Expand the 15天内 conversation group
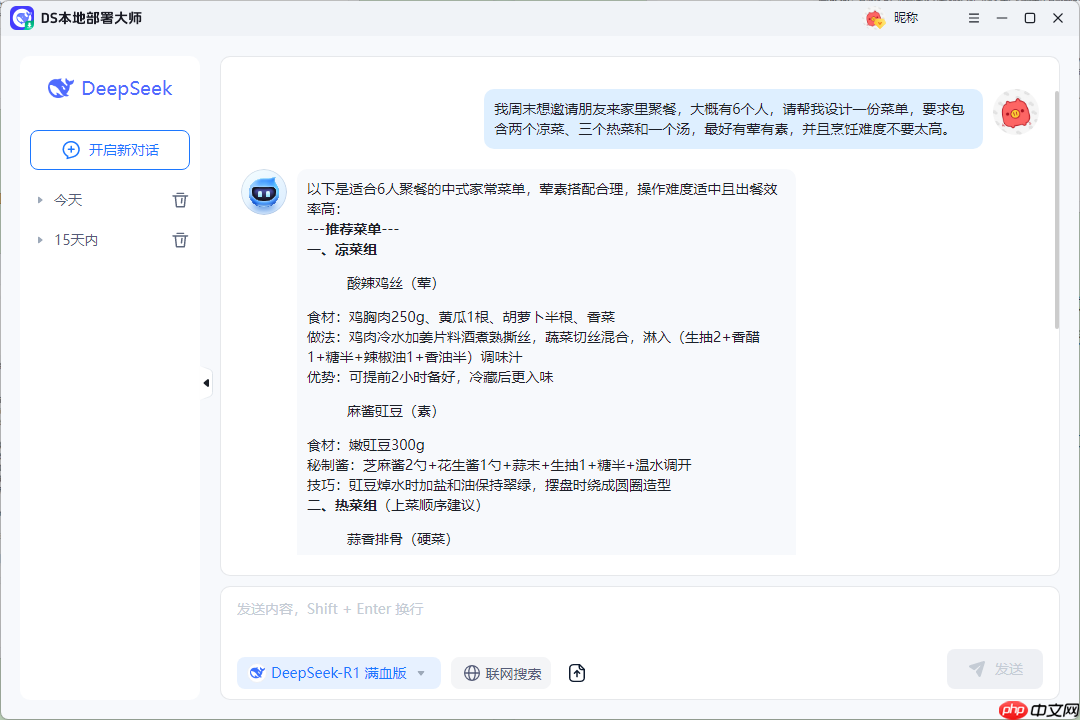 click(x=39, y=239)
